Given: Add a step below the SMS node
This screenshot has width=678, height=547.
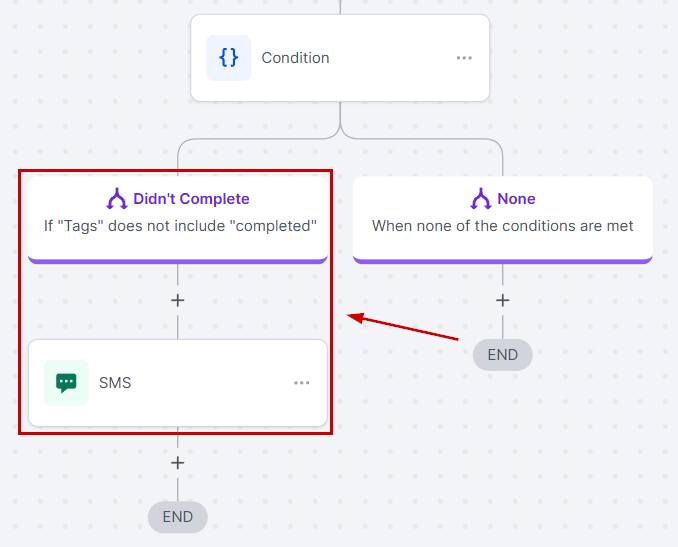Looking at the screenshot, I should coord(178,463).
